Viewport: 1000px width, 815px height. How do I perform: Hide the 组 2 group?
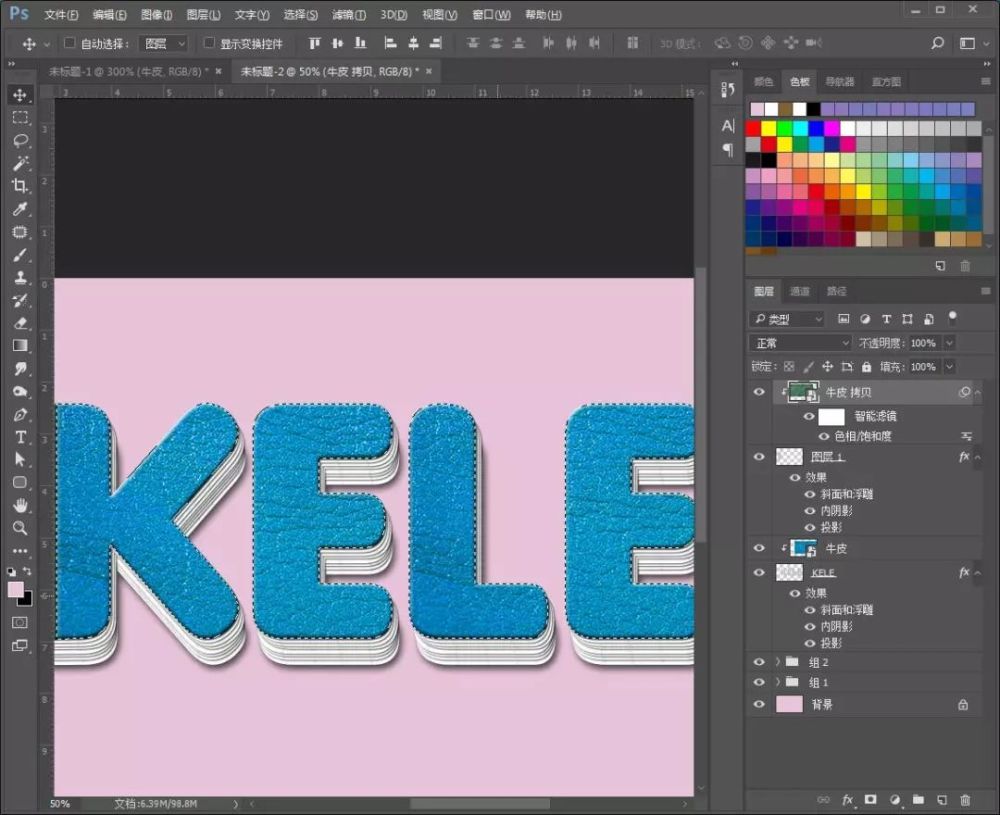coord(759,662)
